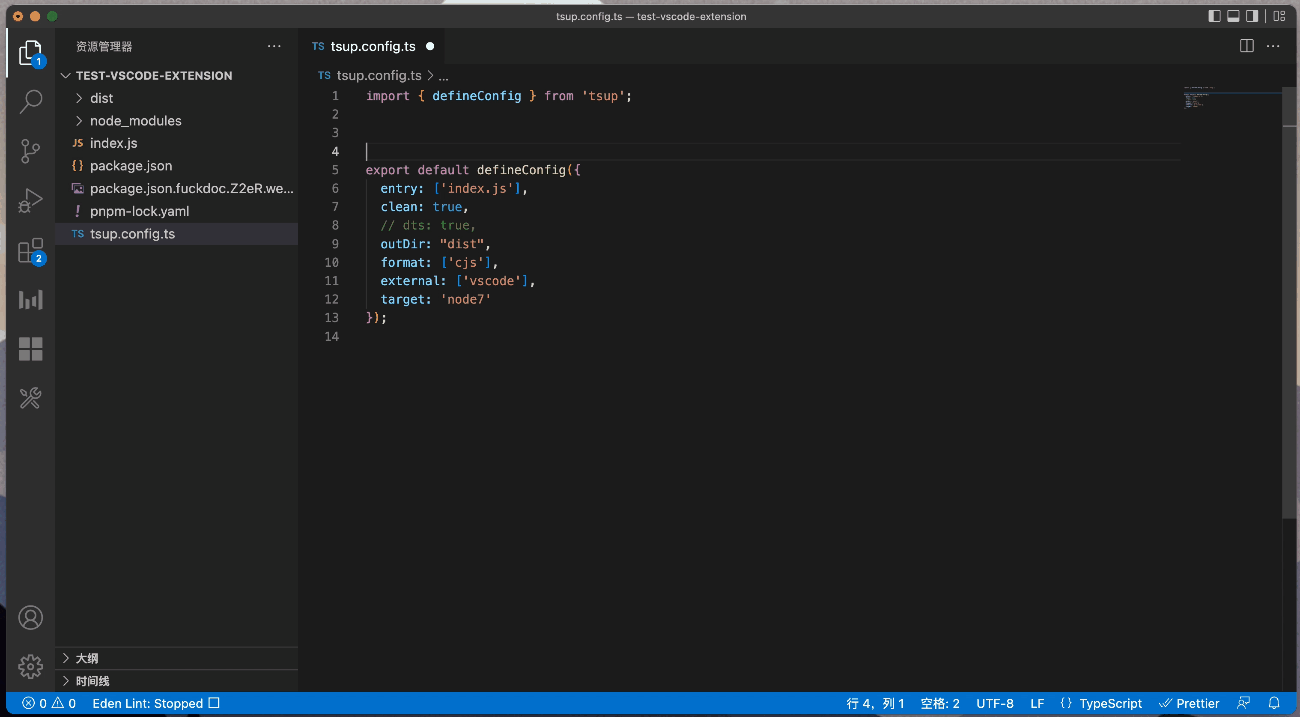Open the Accounts icon in activity bar
Viewport: 1300px width, 717px height.
(30, 617)
